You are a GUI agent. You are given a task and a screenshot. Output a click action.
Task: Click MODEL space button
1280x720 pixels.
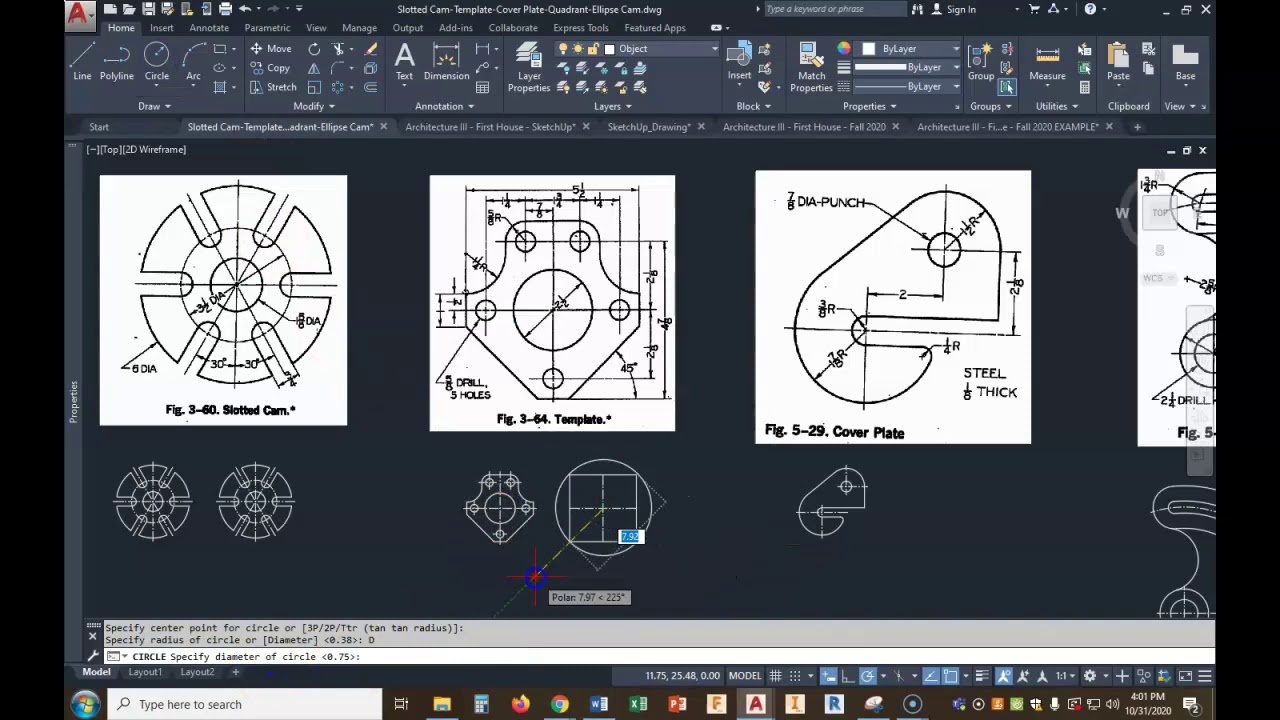click(745, 676)
